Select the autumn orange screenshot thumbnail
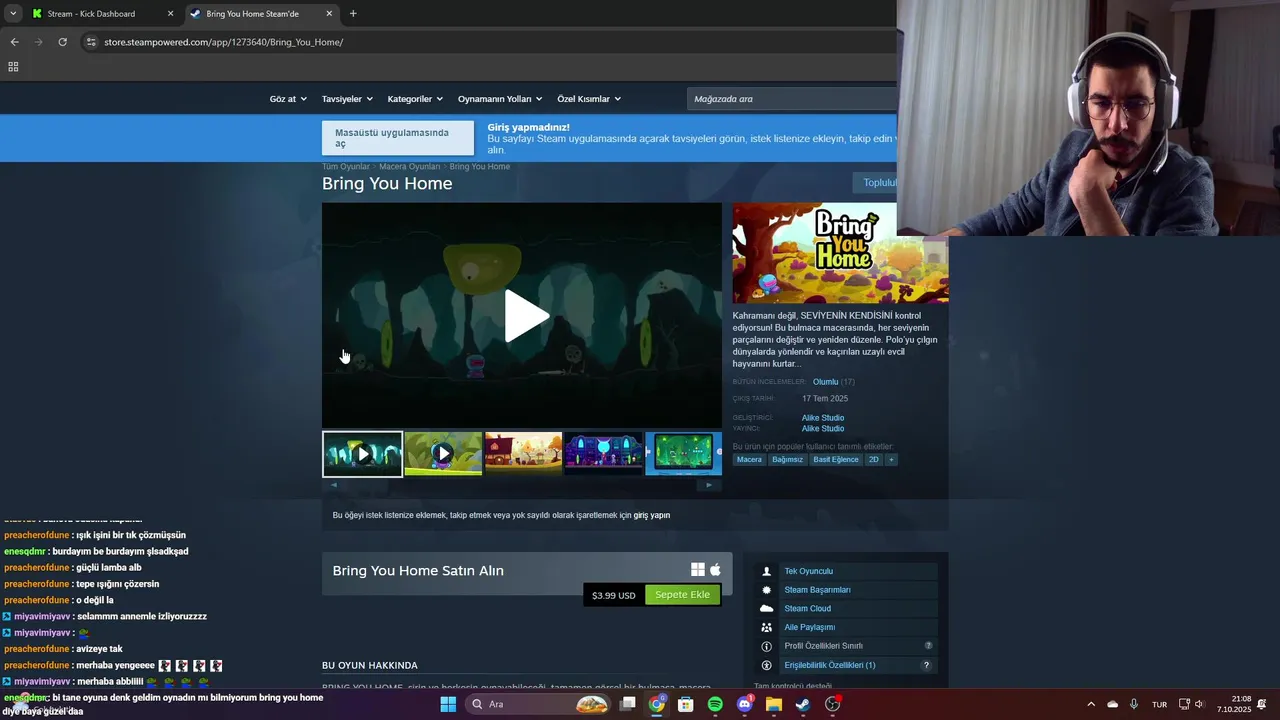1280x720 pixels. click(x=523, y=454)
